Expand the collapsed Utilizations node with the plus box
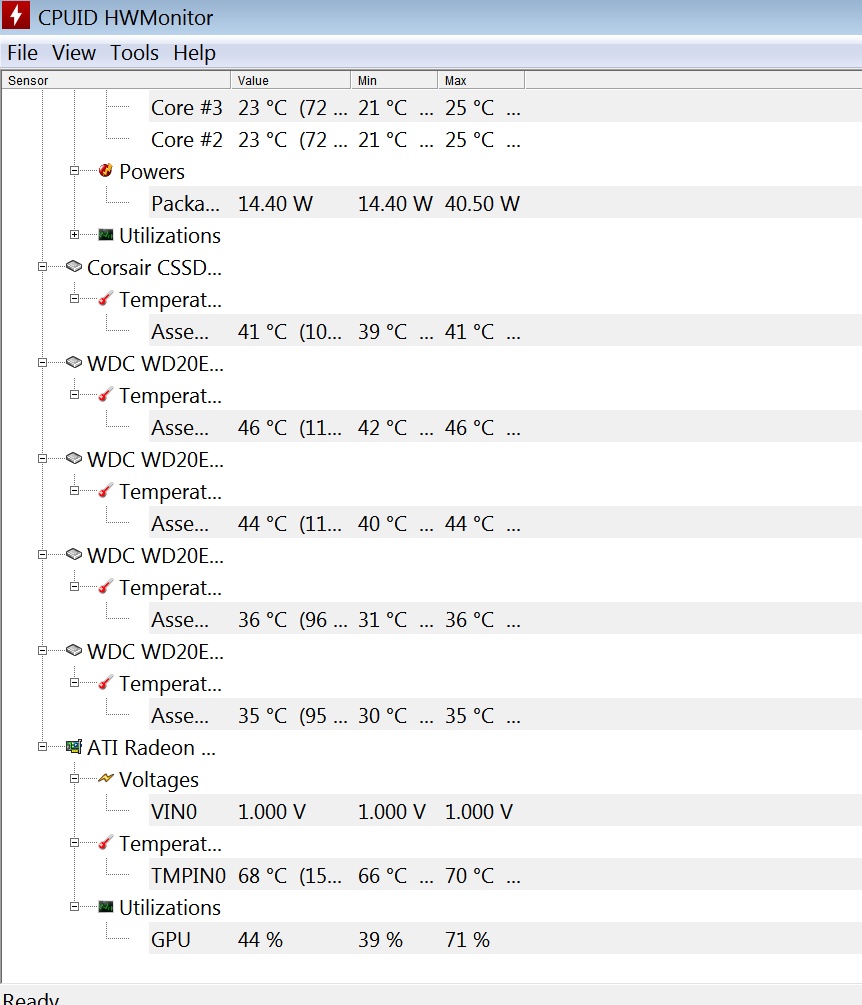The image size is (862, 1005). pyautogui.click(x=74, y=235)
